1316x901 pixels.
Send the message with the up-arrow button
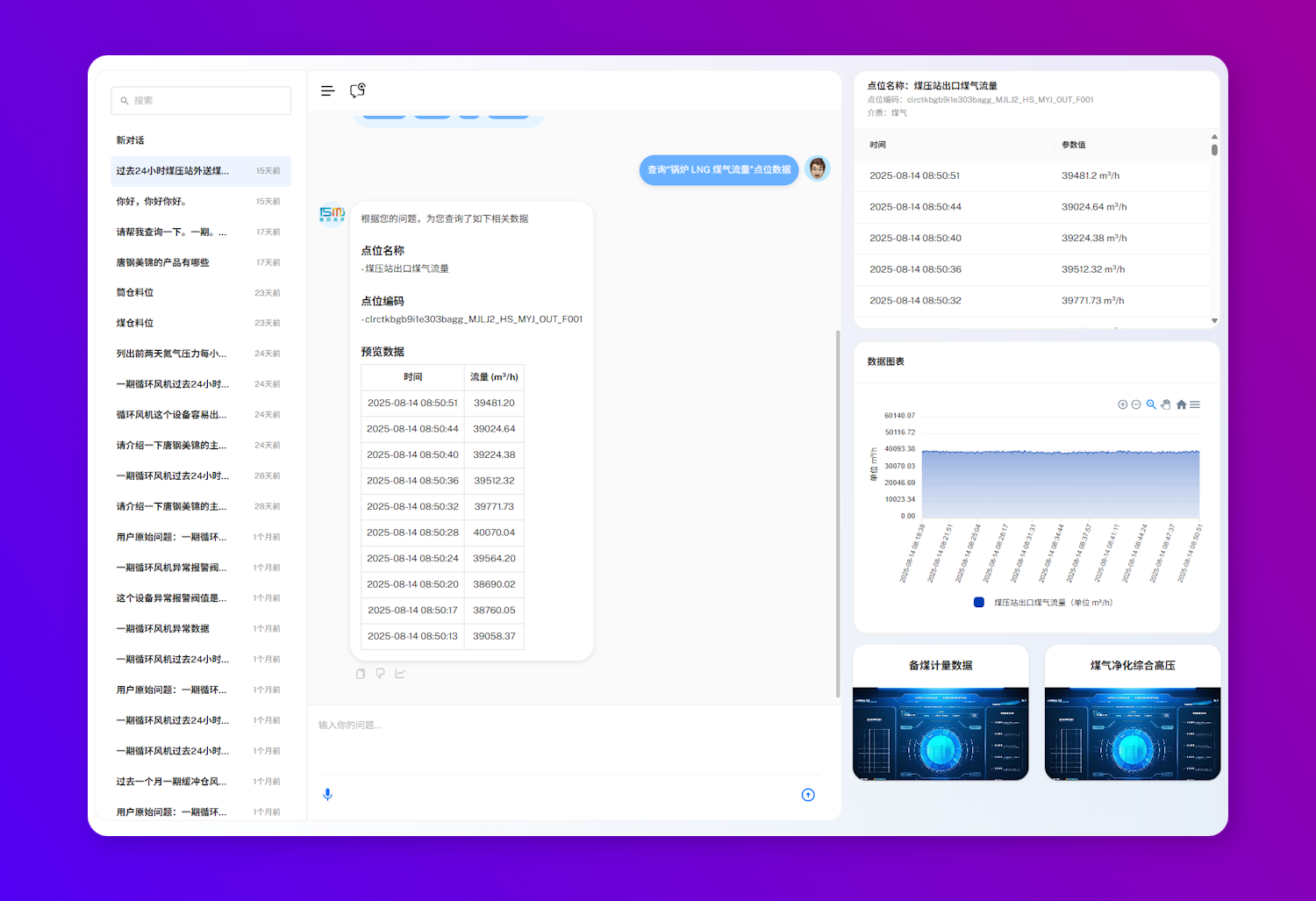pos(808,795)
